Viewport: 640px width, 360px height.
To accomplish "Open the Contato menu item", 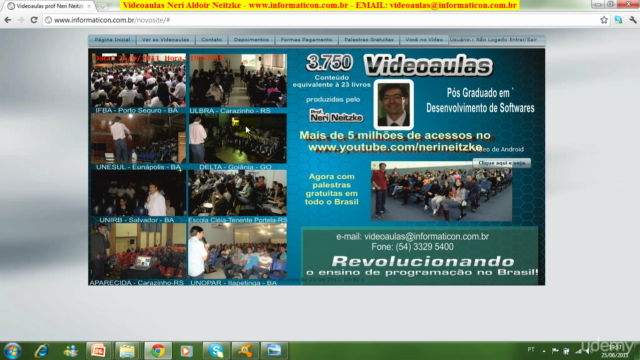I will tap(211, 40).
